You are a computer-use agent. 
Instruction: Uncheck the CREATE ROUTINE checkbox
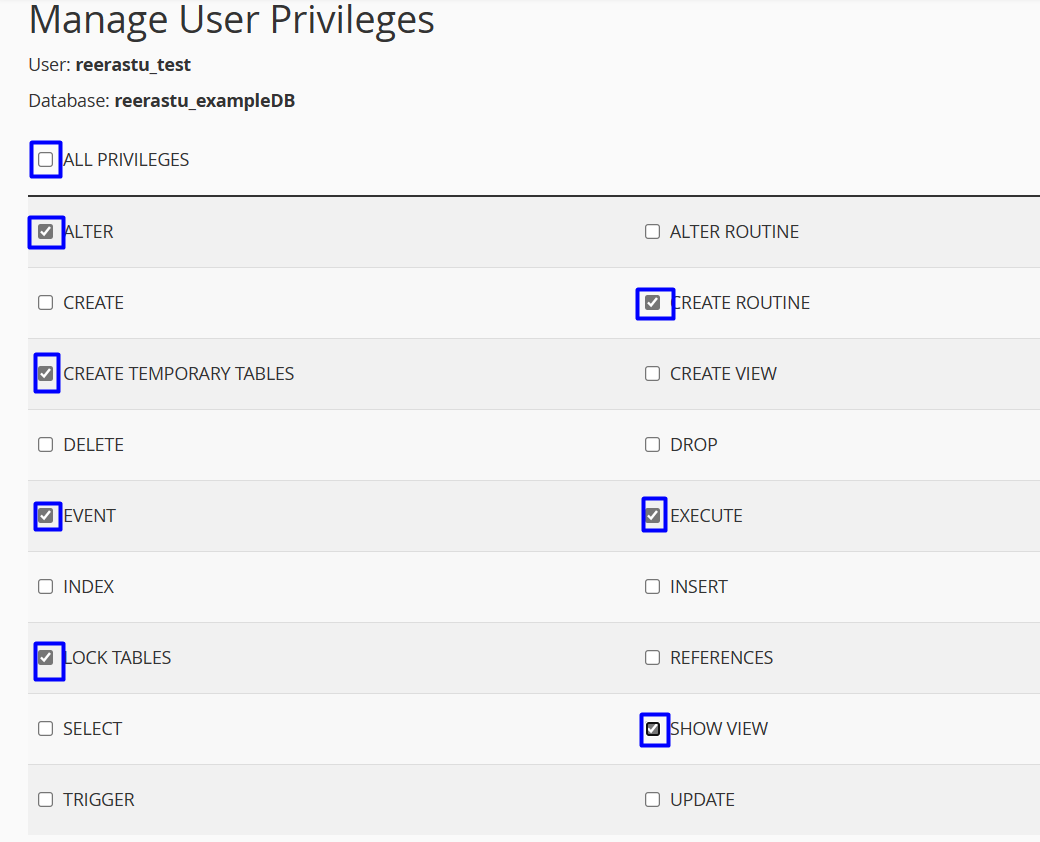tap(653, 303)
